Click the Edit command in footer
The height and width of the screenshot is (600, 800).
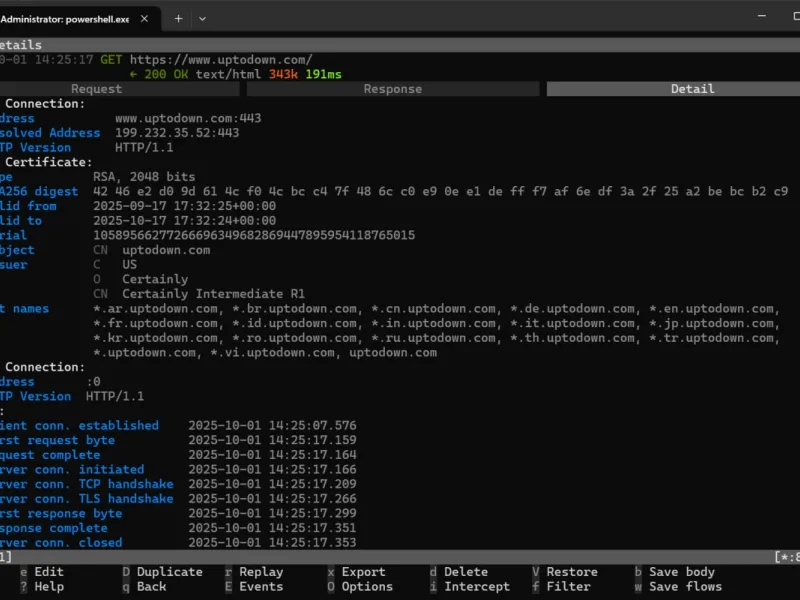click(x=49, y=572)
